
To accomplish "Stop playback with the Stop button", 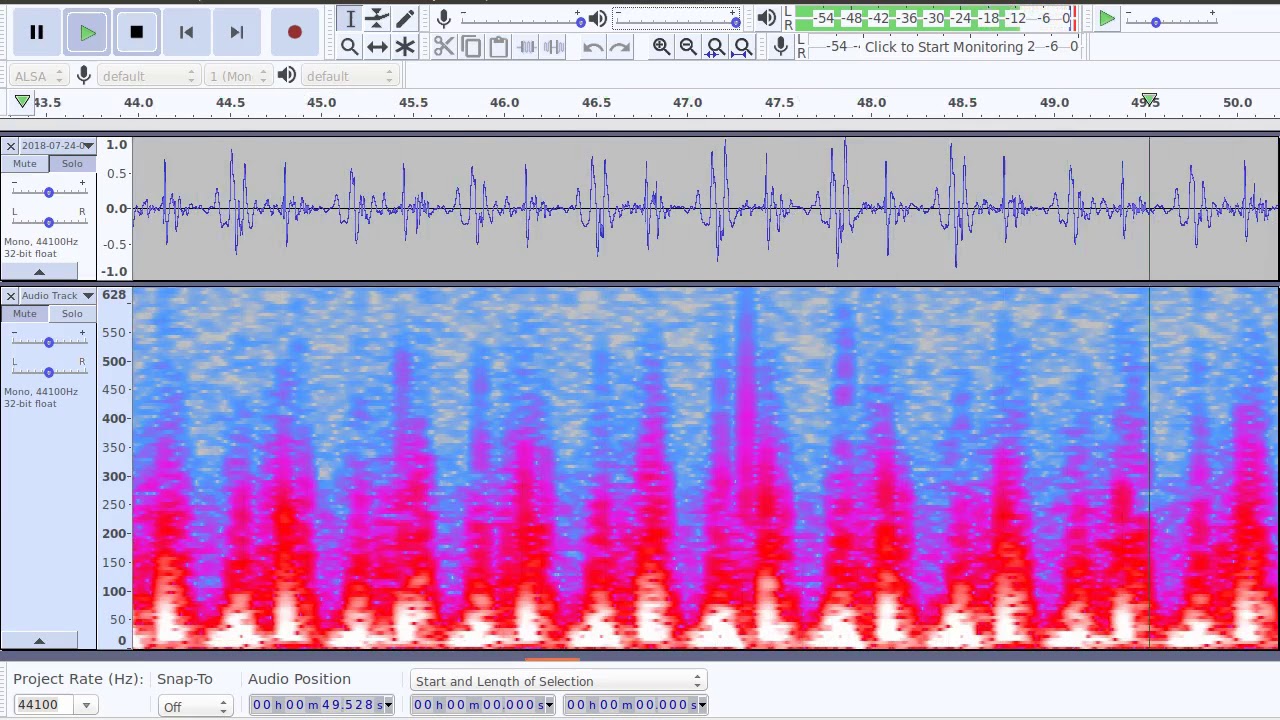I will click(x=137, y=32).
